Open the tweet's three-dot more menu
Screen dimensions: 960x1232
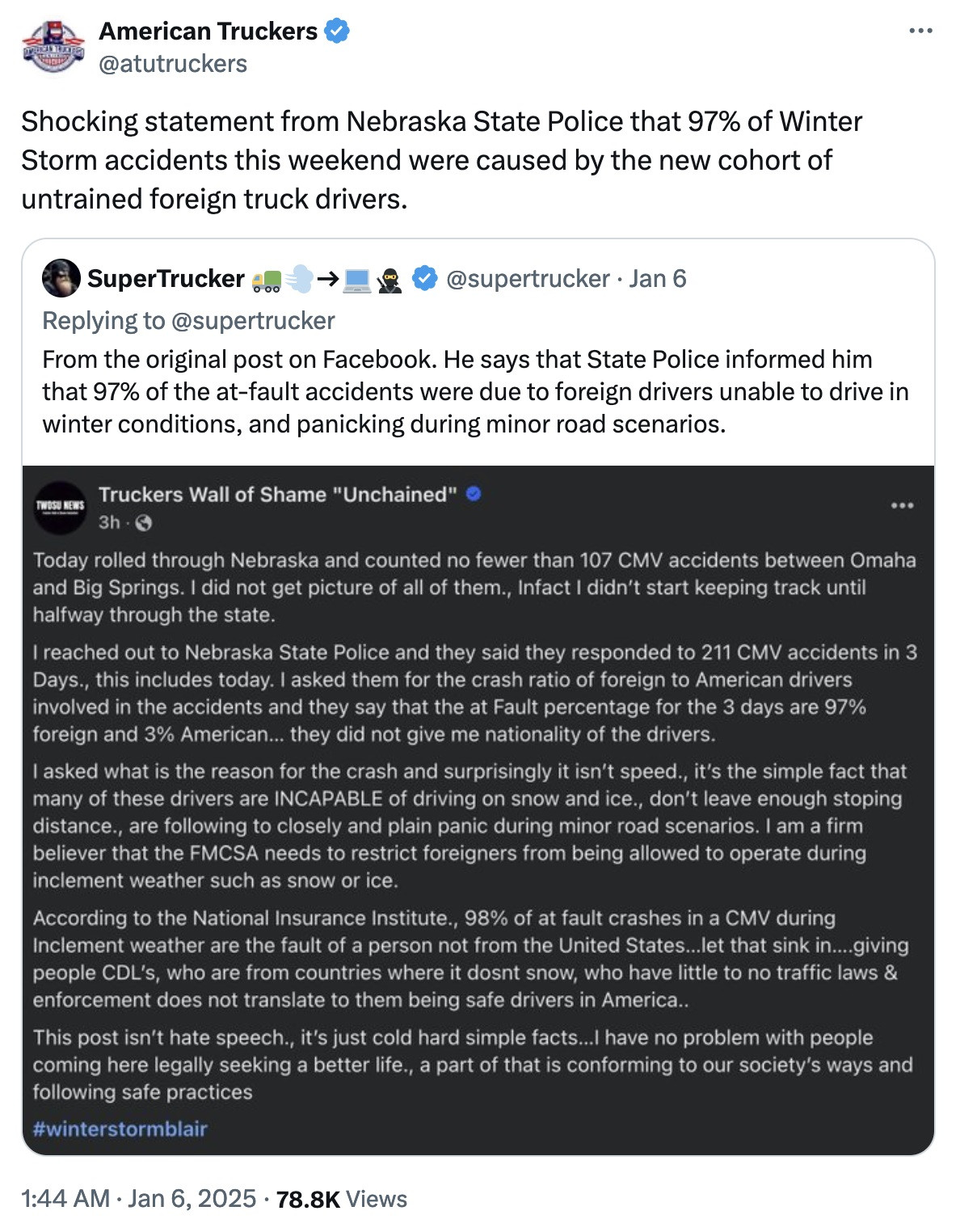(920, 32)
